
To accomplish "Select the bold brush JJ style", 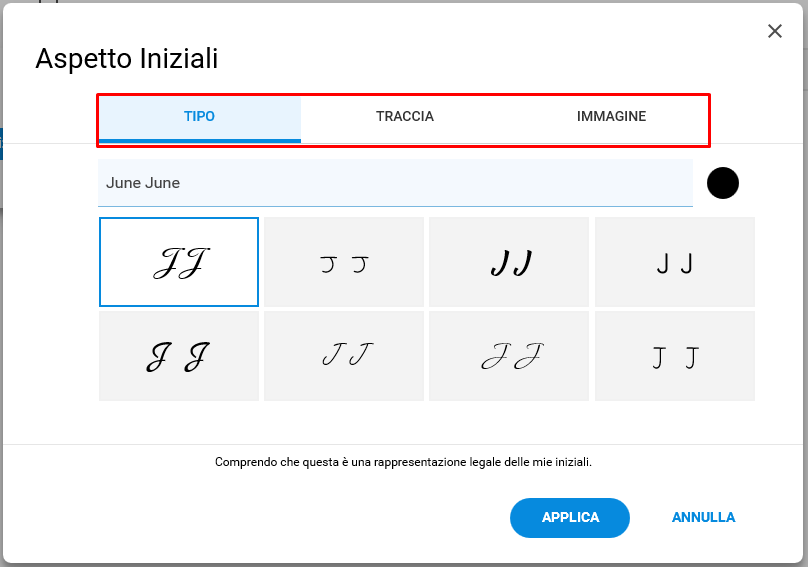I will [x=509, y=262].
